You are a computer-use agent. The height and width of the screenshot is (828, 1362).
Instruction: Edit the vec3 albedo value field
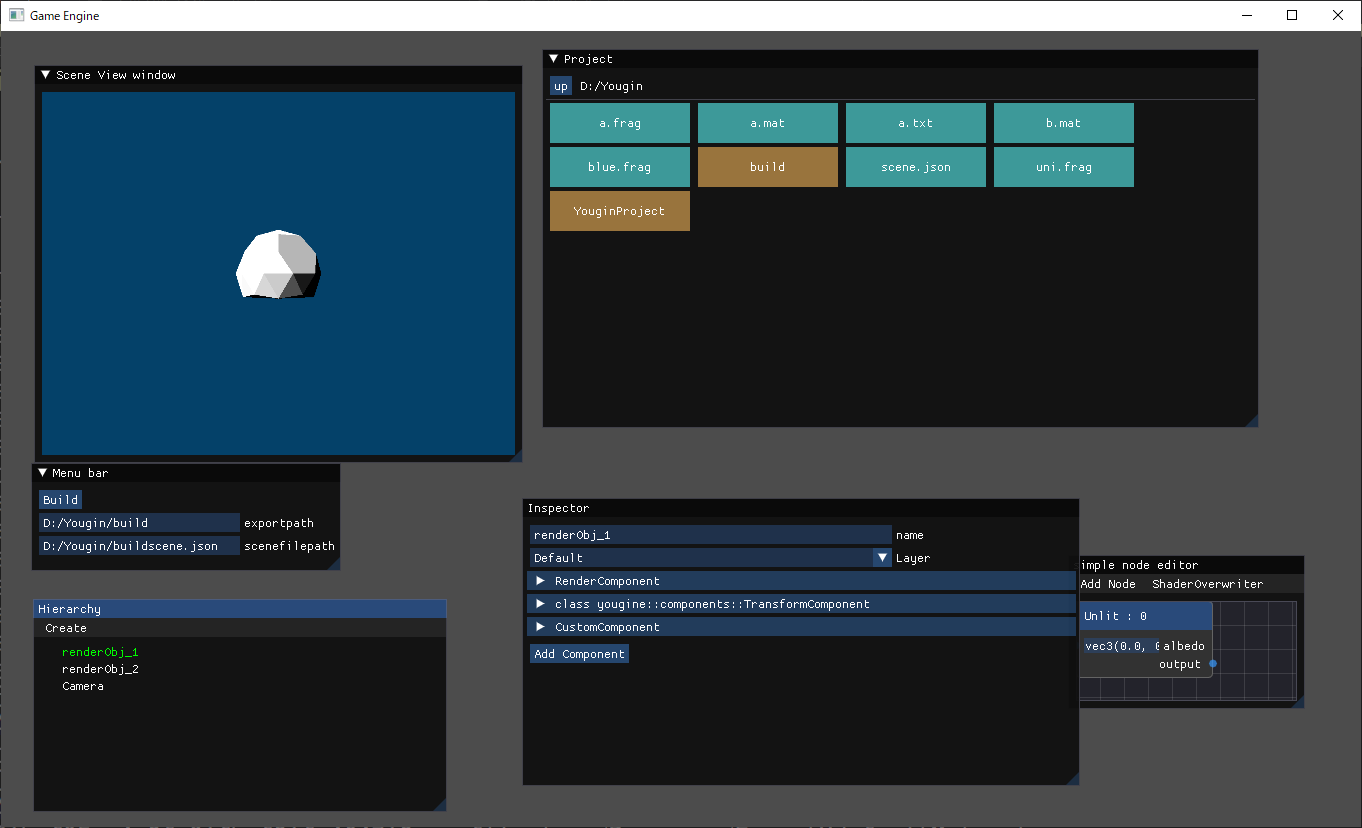[x=1122, y=646]
